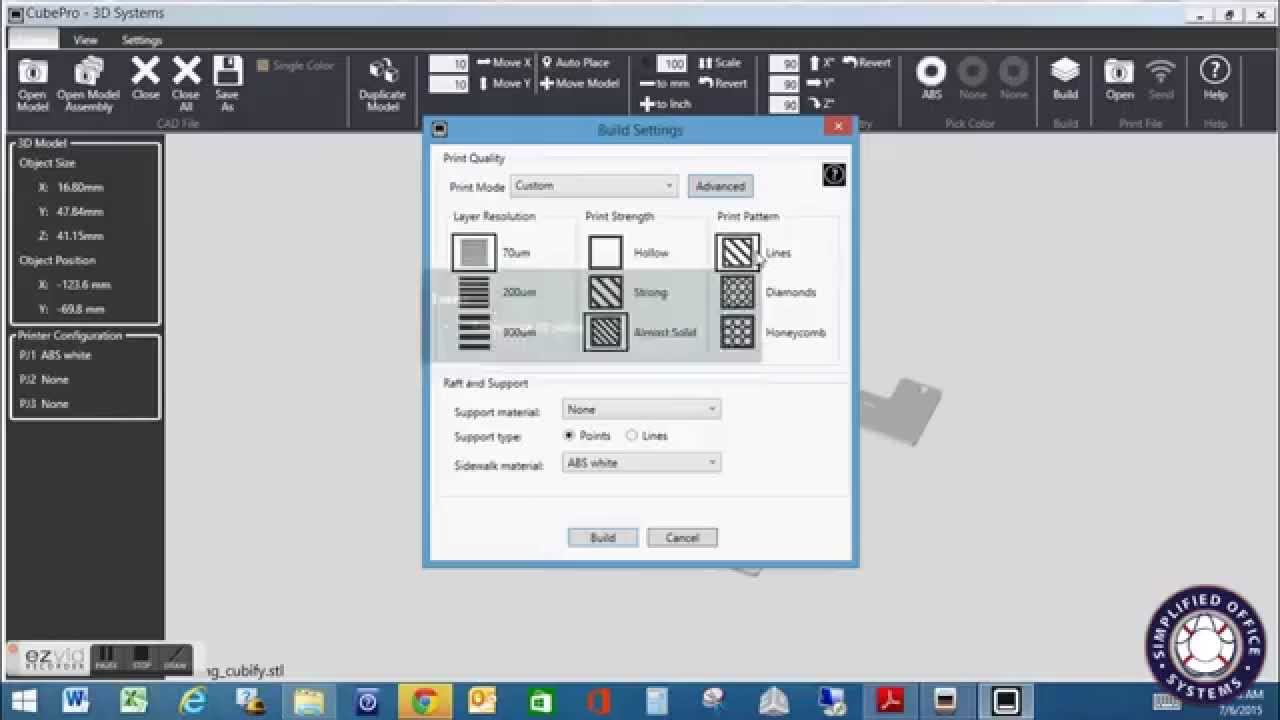
Task: Click the Move Y button
Action: (504, 83)
